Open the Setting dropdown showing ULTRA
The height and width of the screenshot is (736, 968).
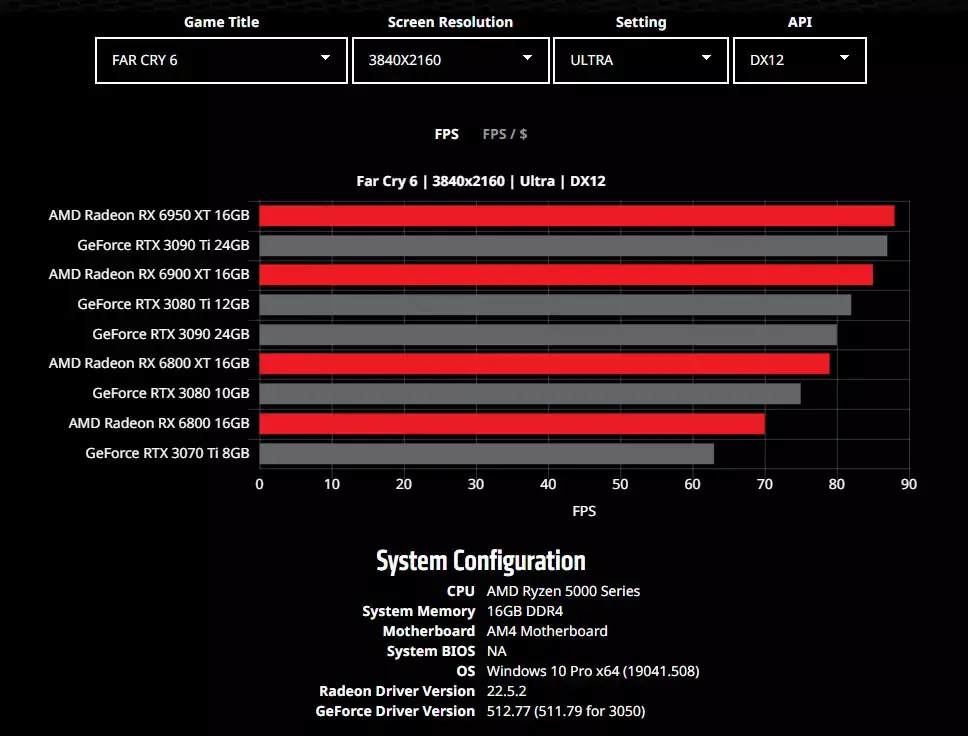coord(641,61)
